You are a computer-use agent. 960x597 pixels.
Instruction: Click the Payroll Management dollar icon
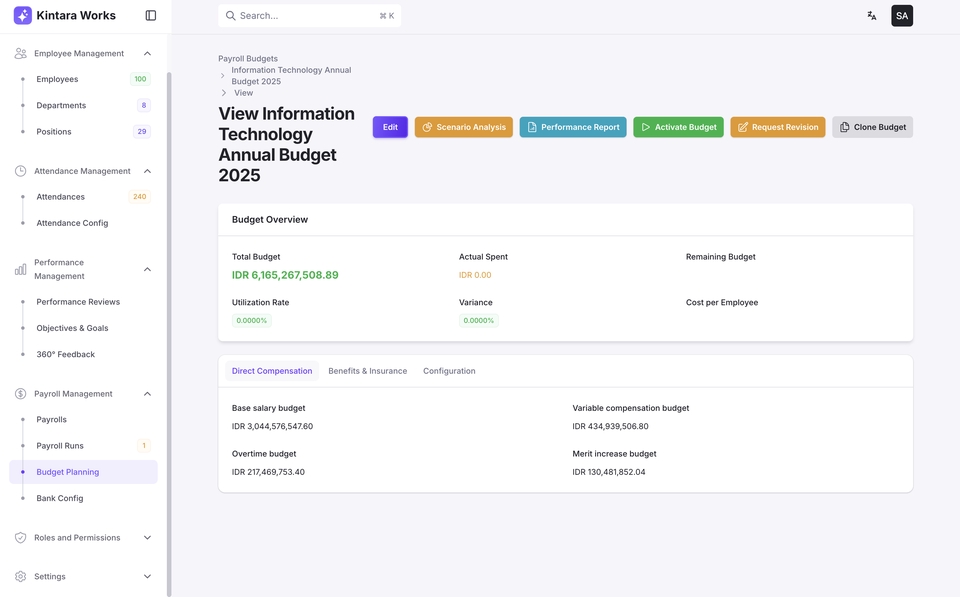coord(18,393)
